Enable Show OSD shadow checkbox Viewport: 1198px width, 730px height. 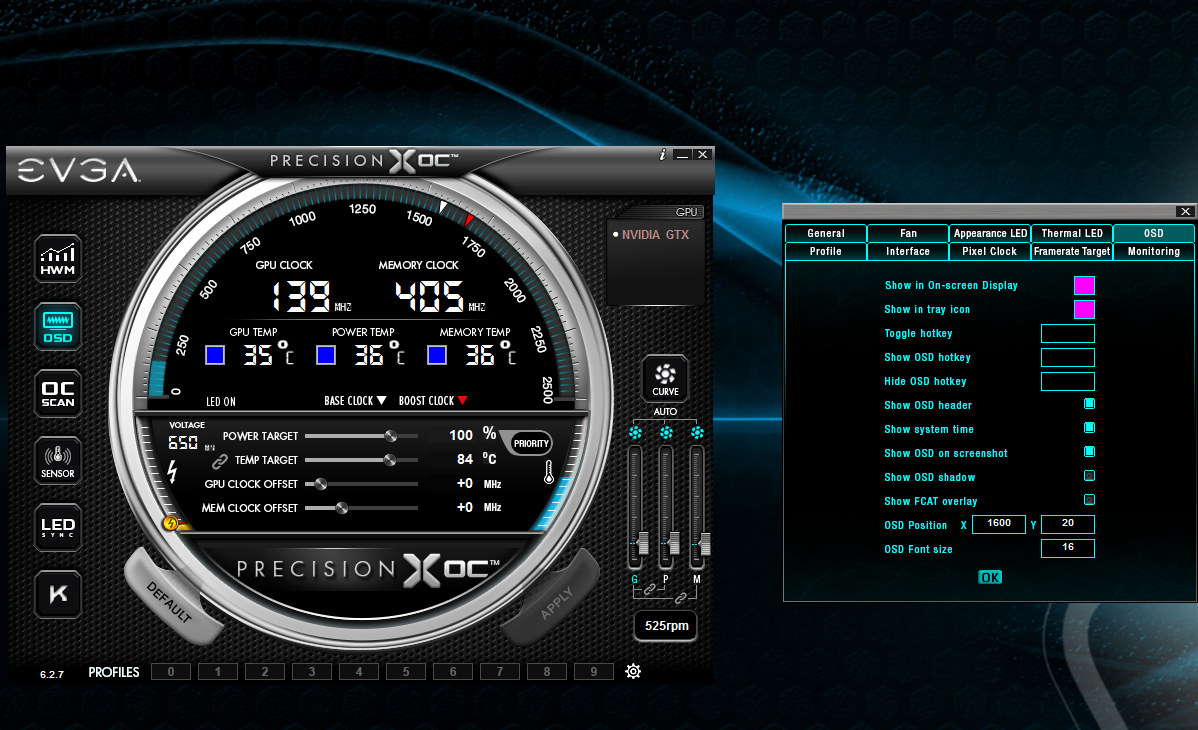(1090, 475)
